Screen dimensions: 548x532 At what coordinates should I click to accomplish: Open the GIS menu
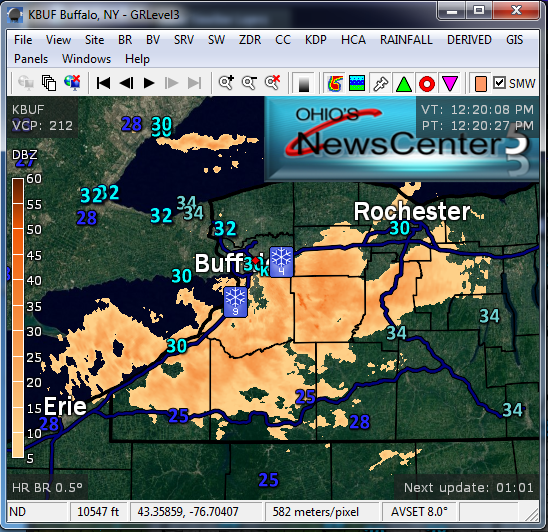[x=514, y=40]
